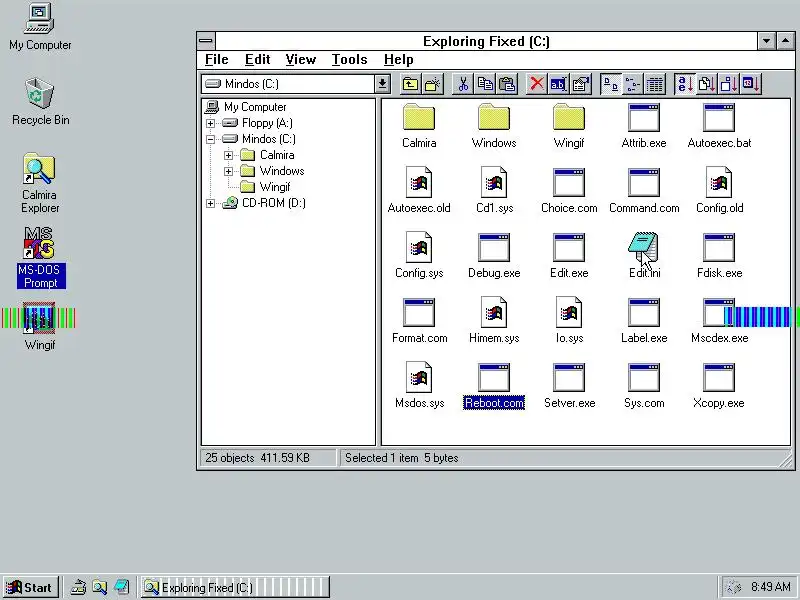
Task: Select the Edit.ini notepad file
Action: point(644,256)
